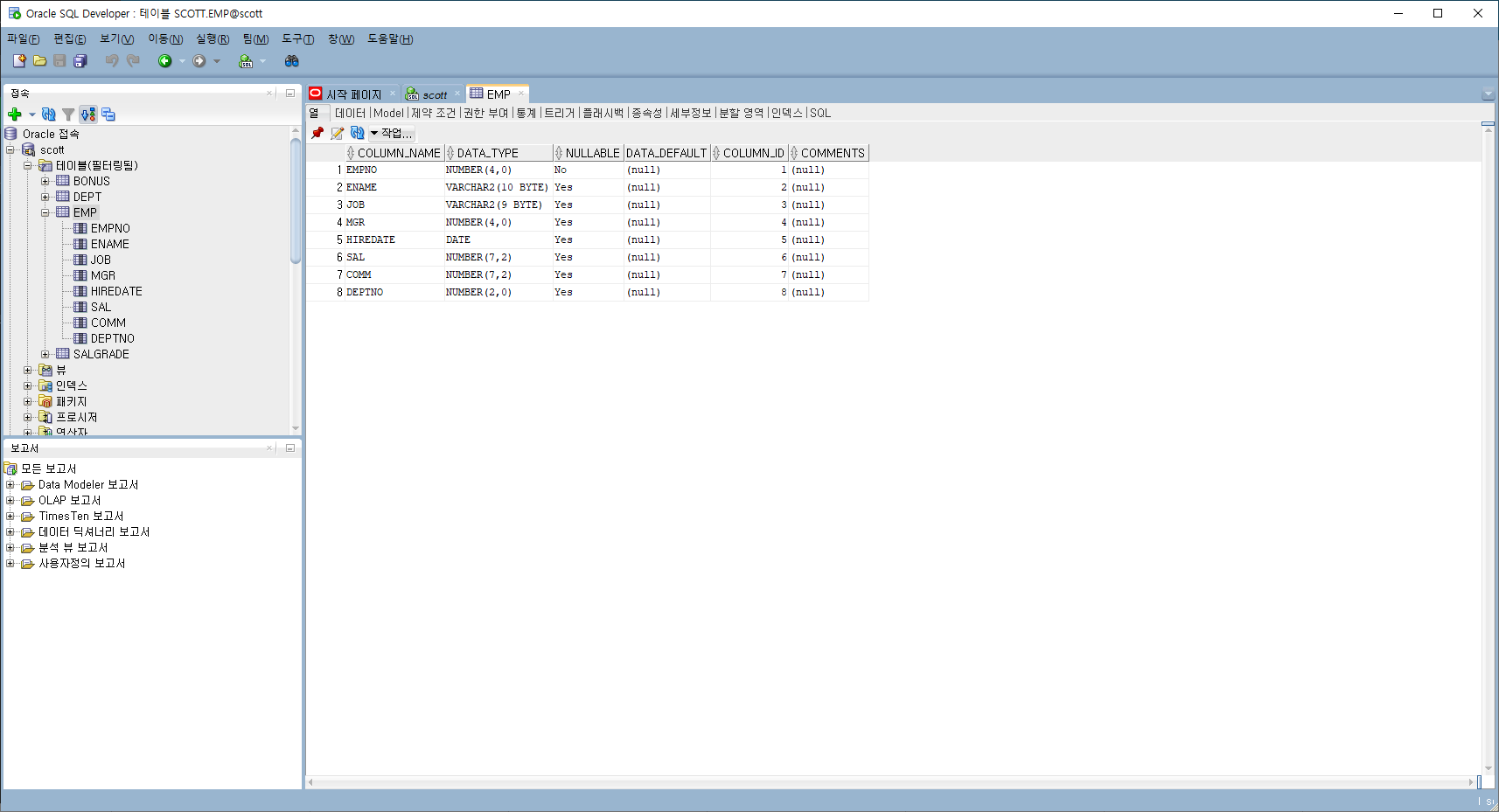Click the gray Forward navigation icon
Screen dimensions: 1499x812
click(x=199, y=61)
